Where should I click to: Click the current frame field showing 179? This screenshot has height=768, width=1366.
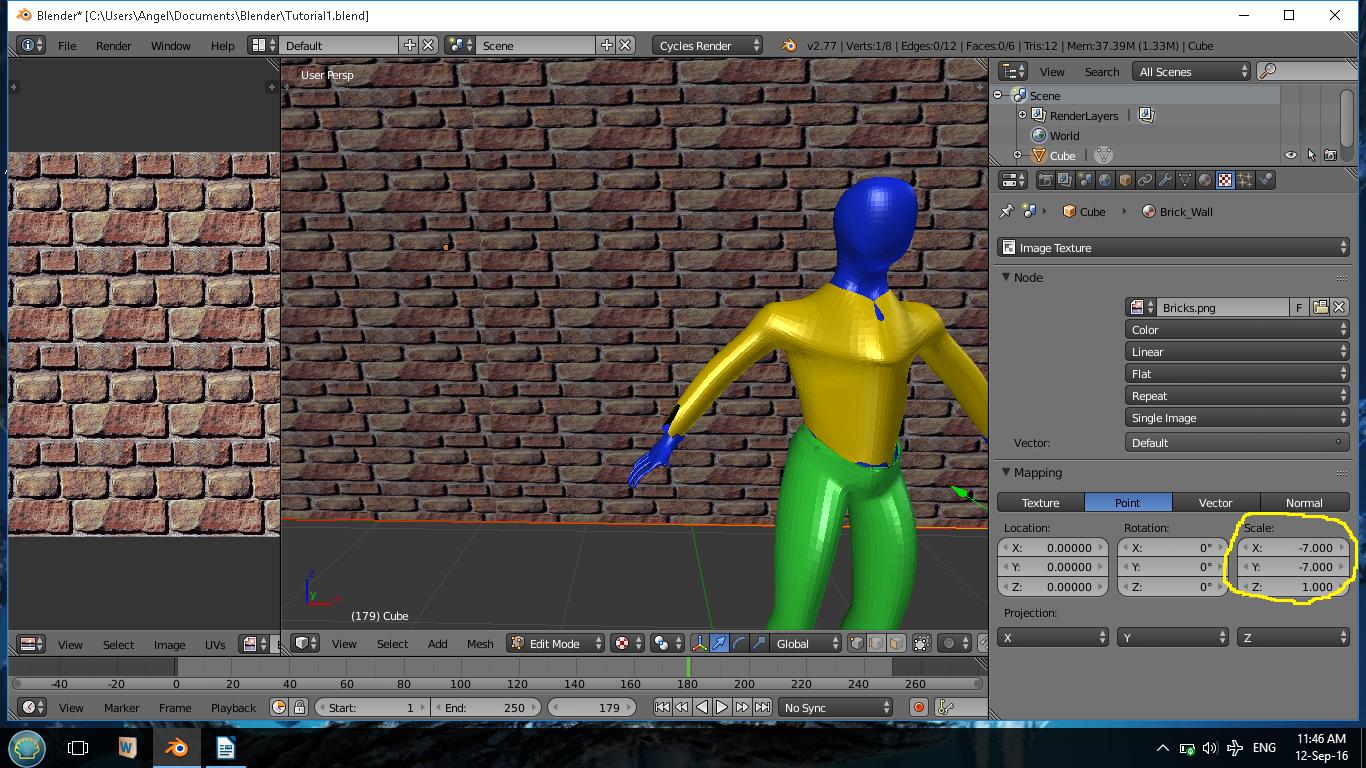coord(591,708)
